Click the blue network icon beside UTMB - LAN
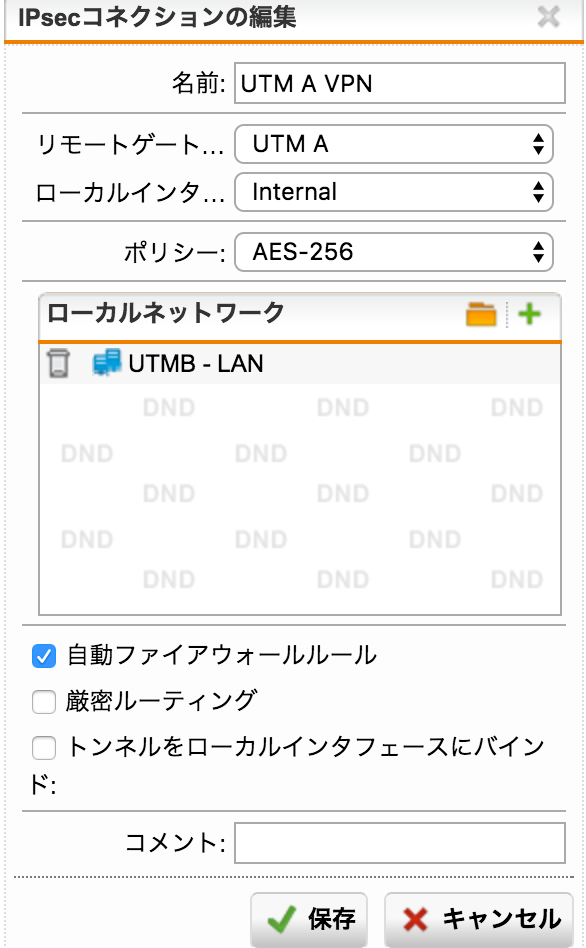Viewport: 586px width, 948px height. click(x=106, y=363)
